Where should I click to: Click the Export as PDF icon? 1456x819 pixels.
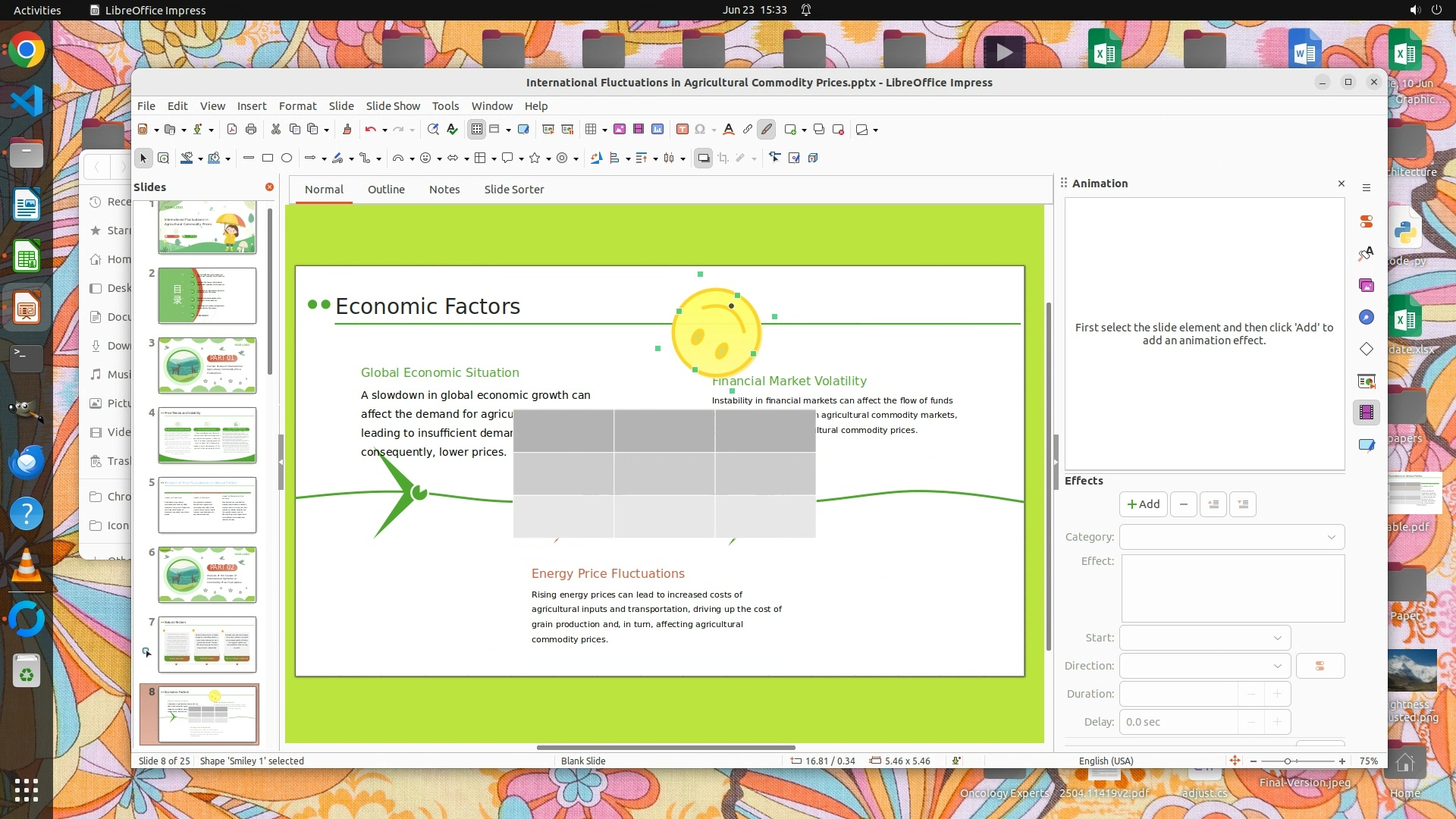(x=232, y=130)
